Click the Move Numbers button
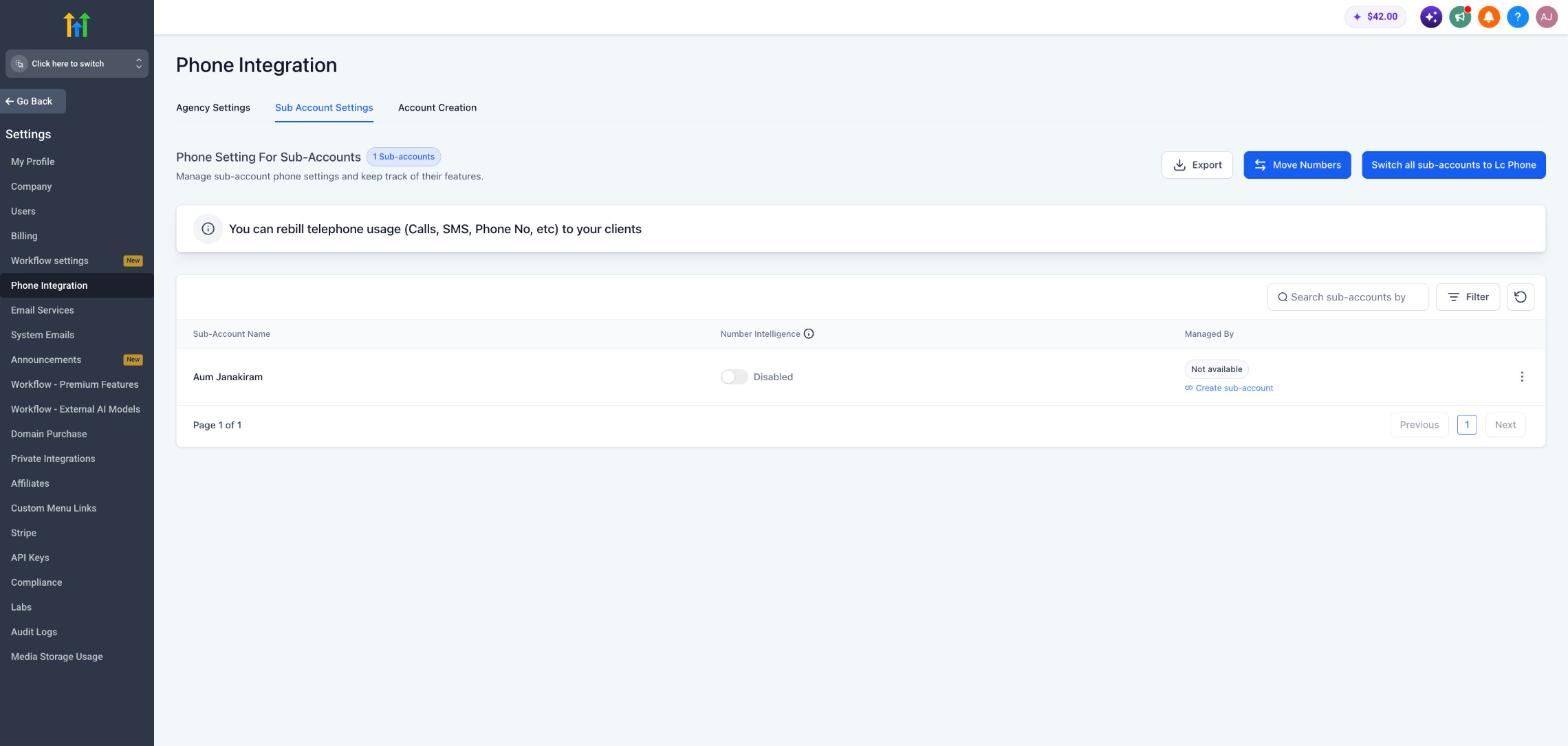1568x746 pixels. pos(1297,165)
